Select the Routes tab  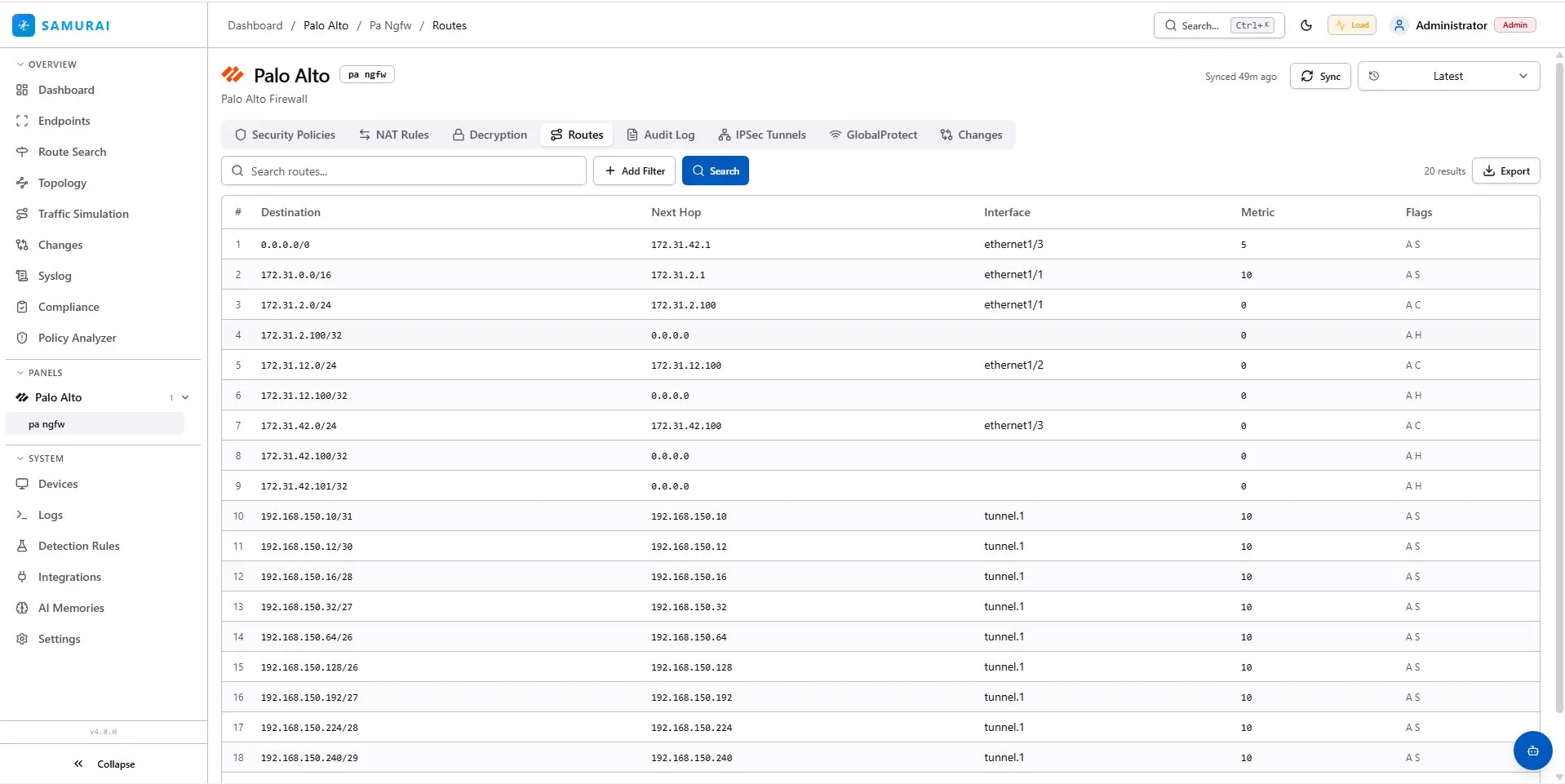point(577,135)
